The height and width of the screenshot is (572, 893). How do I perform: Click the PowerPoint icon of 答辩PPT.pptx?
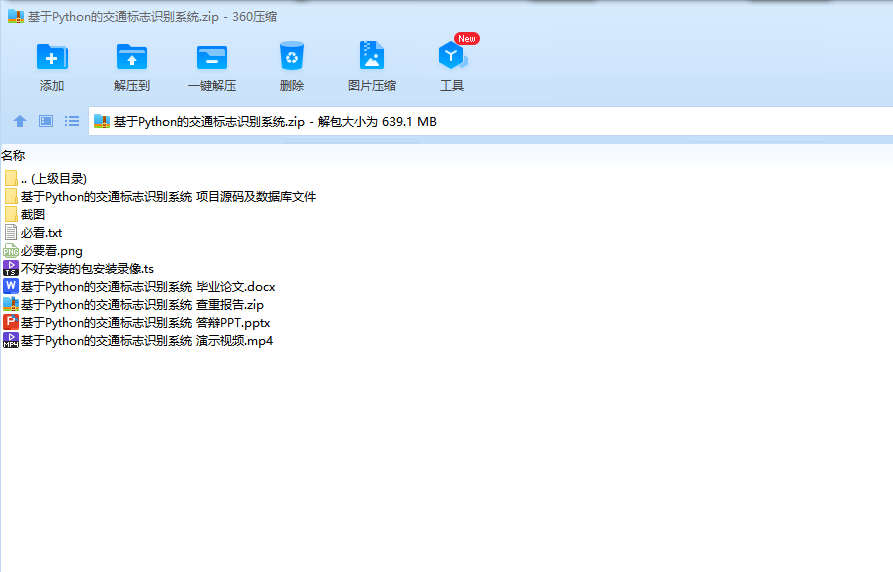point(11,322)
